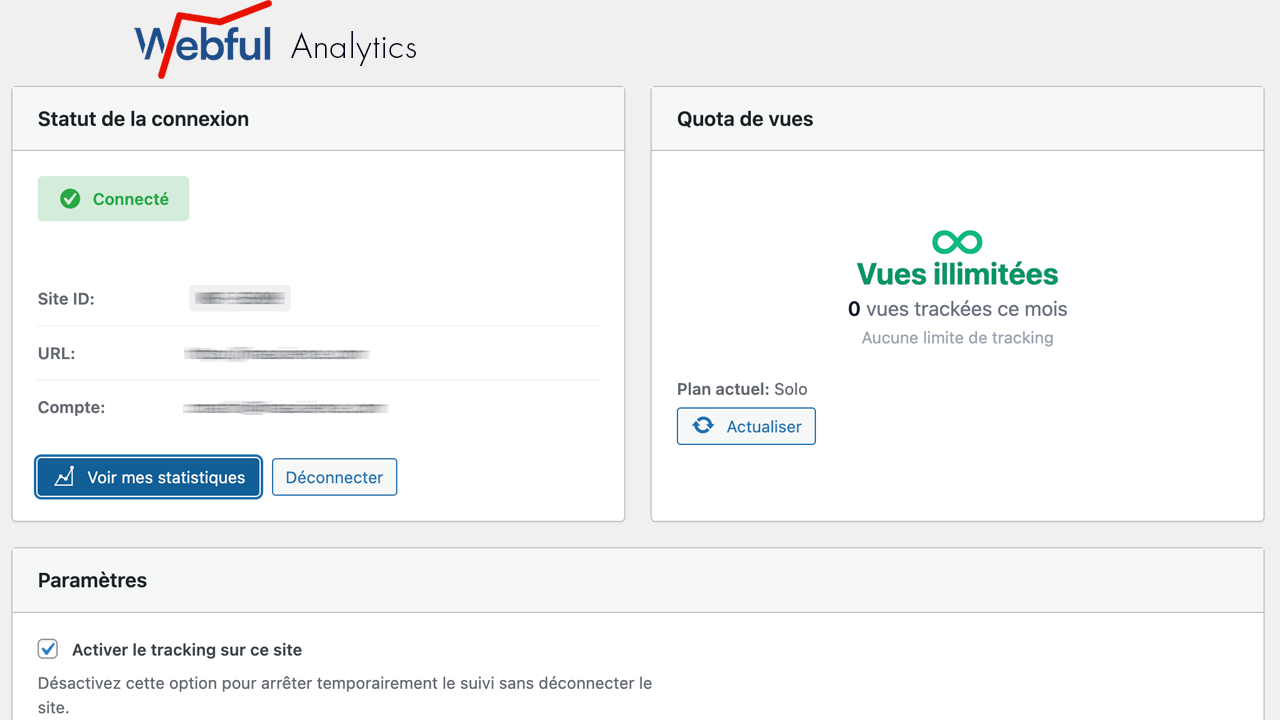The image size is (1280, 720).
Task: Click the Paramètres section header
Action: click(638, 580)
